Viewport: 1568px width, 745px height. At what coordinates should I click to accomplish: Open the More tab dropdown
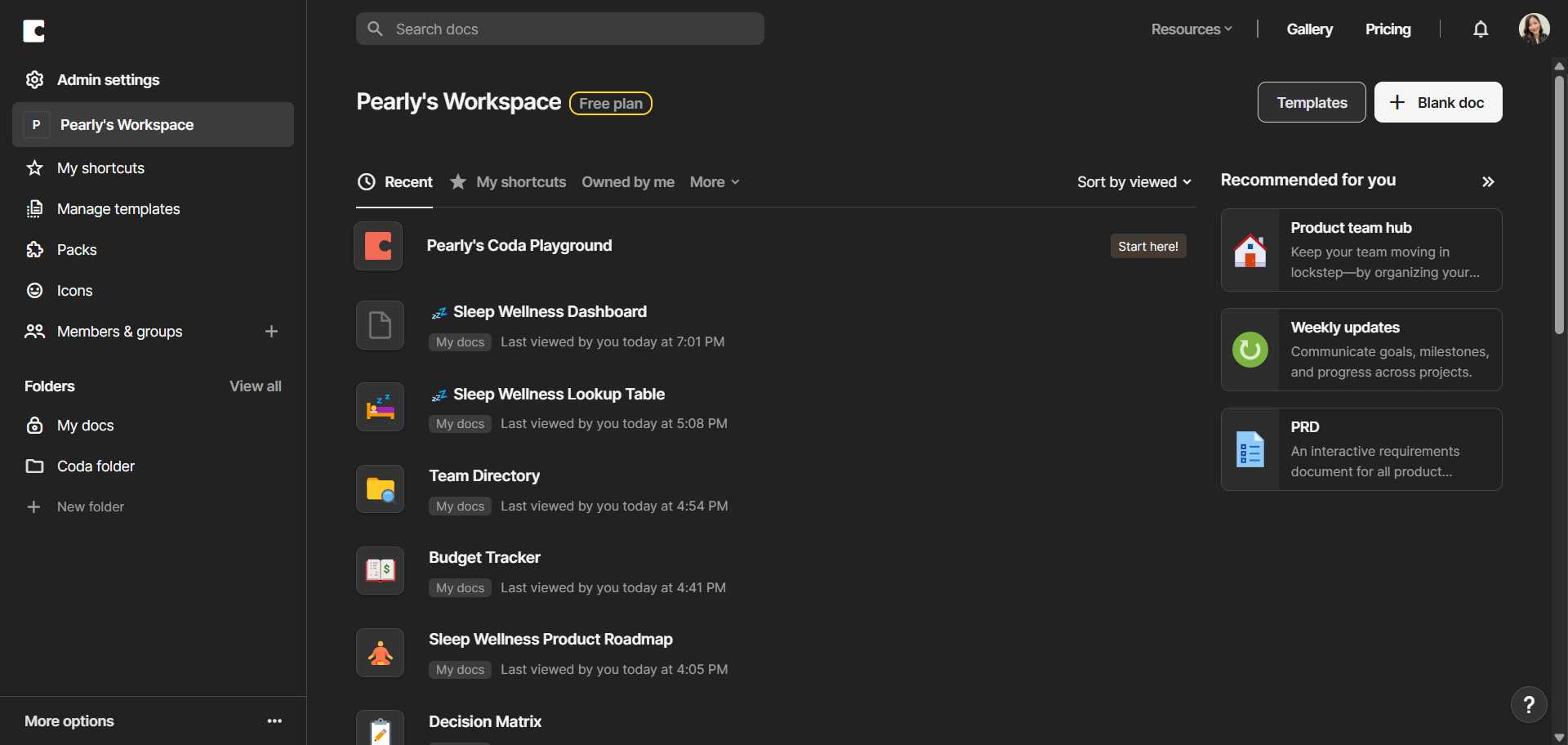pos(715,182)
